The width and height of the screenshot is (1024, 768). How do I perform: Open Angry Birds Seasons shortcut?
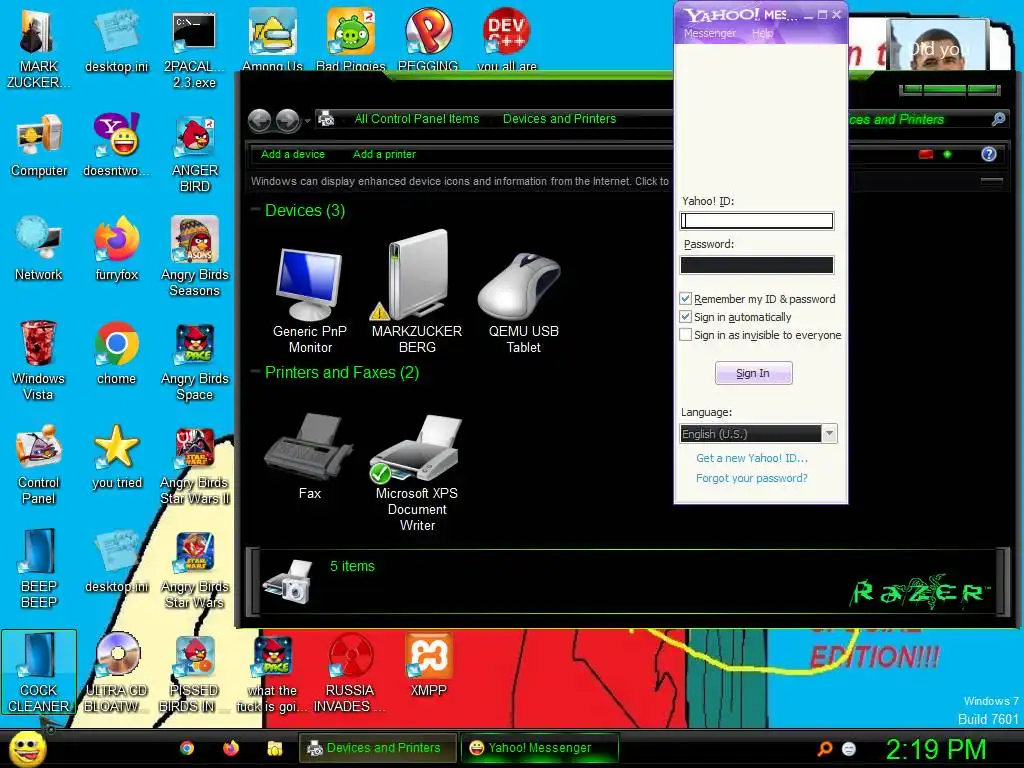[195, 257]
